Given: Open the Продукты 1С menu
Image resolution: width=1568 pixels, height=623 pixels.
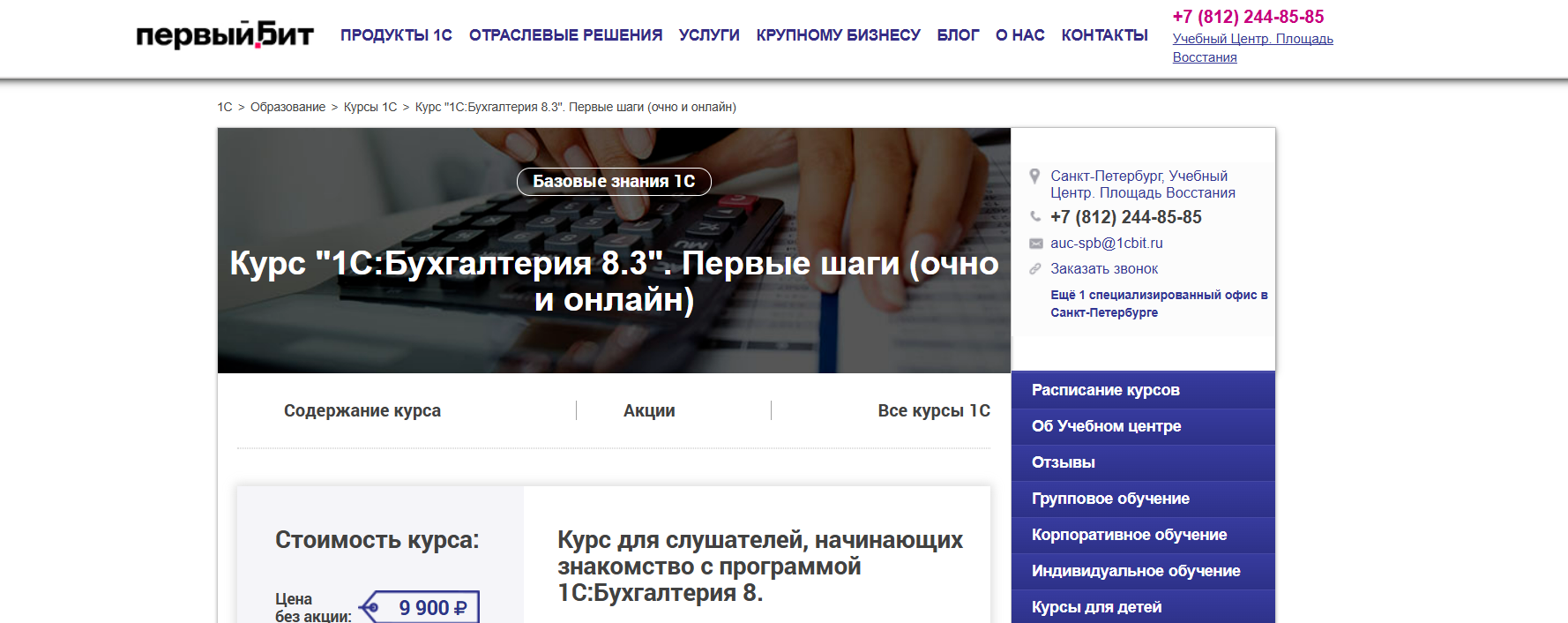Looking at the screenshot, I should pyautogui.click(x=396, y=35).
